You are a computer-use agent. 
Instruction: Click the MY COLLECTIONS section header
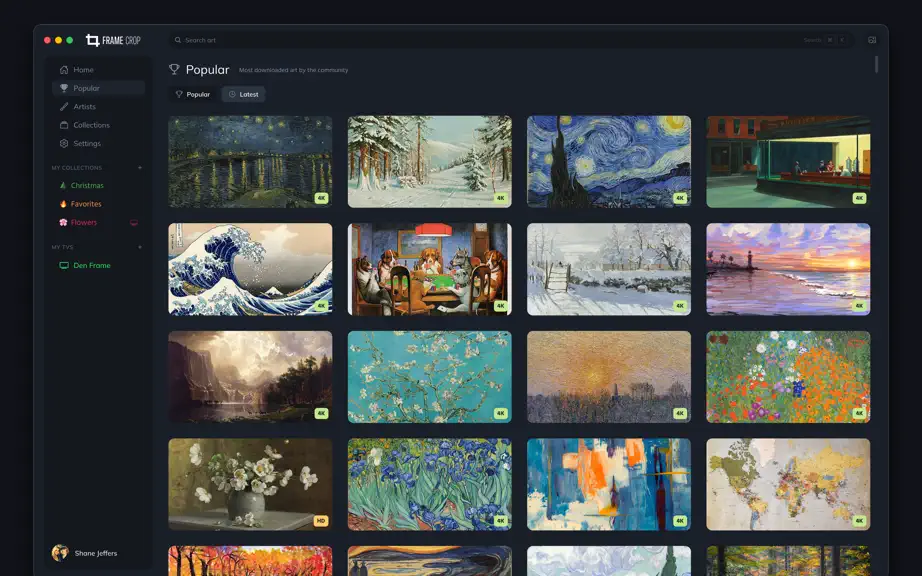pyautogui.click(x=76, y=168)
